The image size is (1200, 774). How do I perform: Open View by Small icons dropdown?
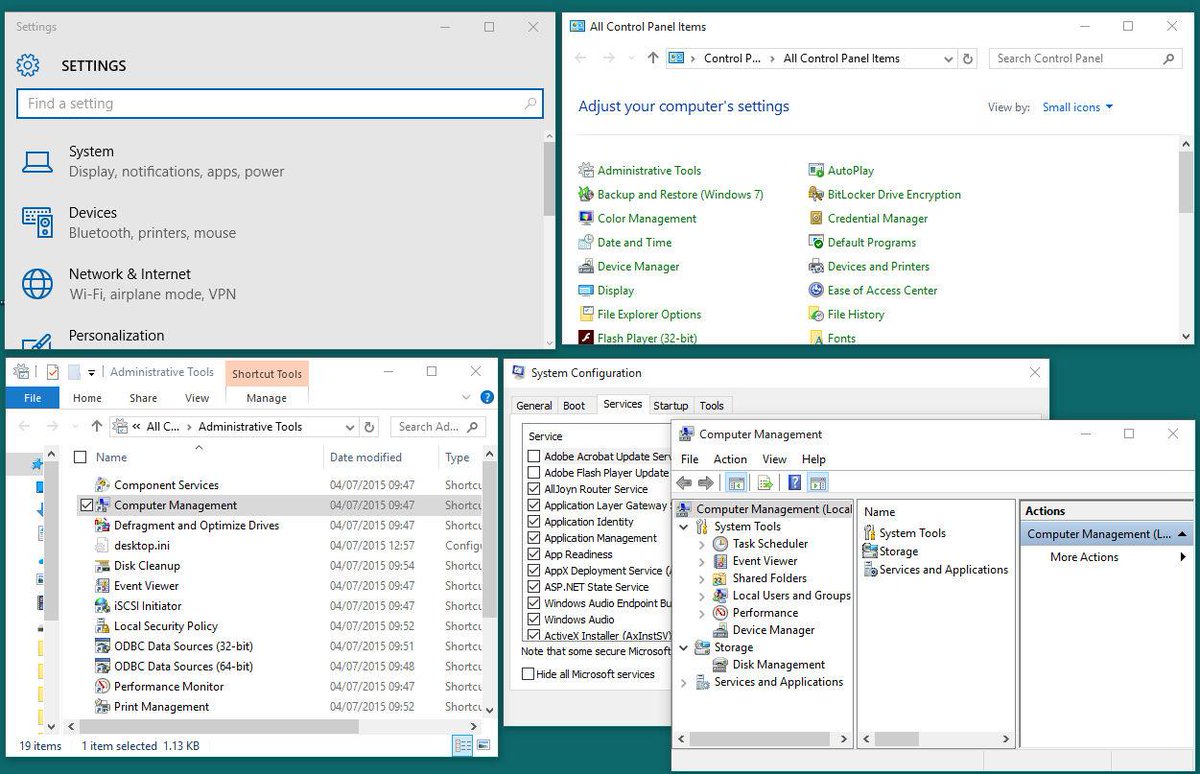[x=1077, y=107]
